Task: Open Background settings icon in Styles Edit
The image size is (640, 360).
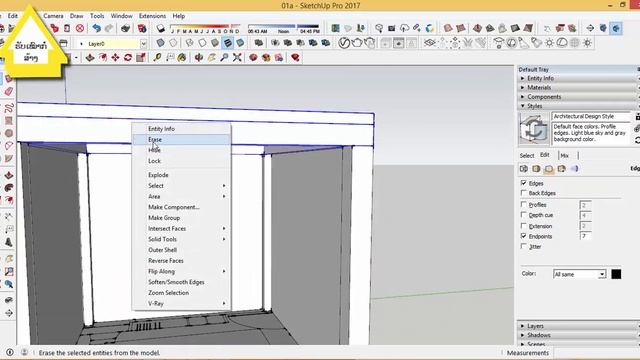Action: 549,169
